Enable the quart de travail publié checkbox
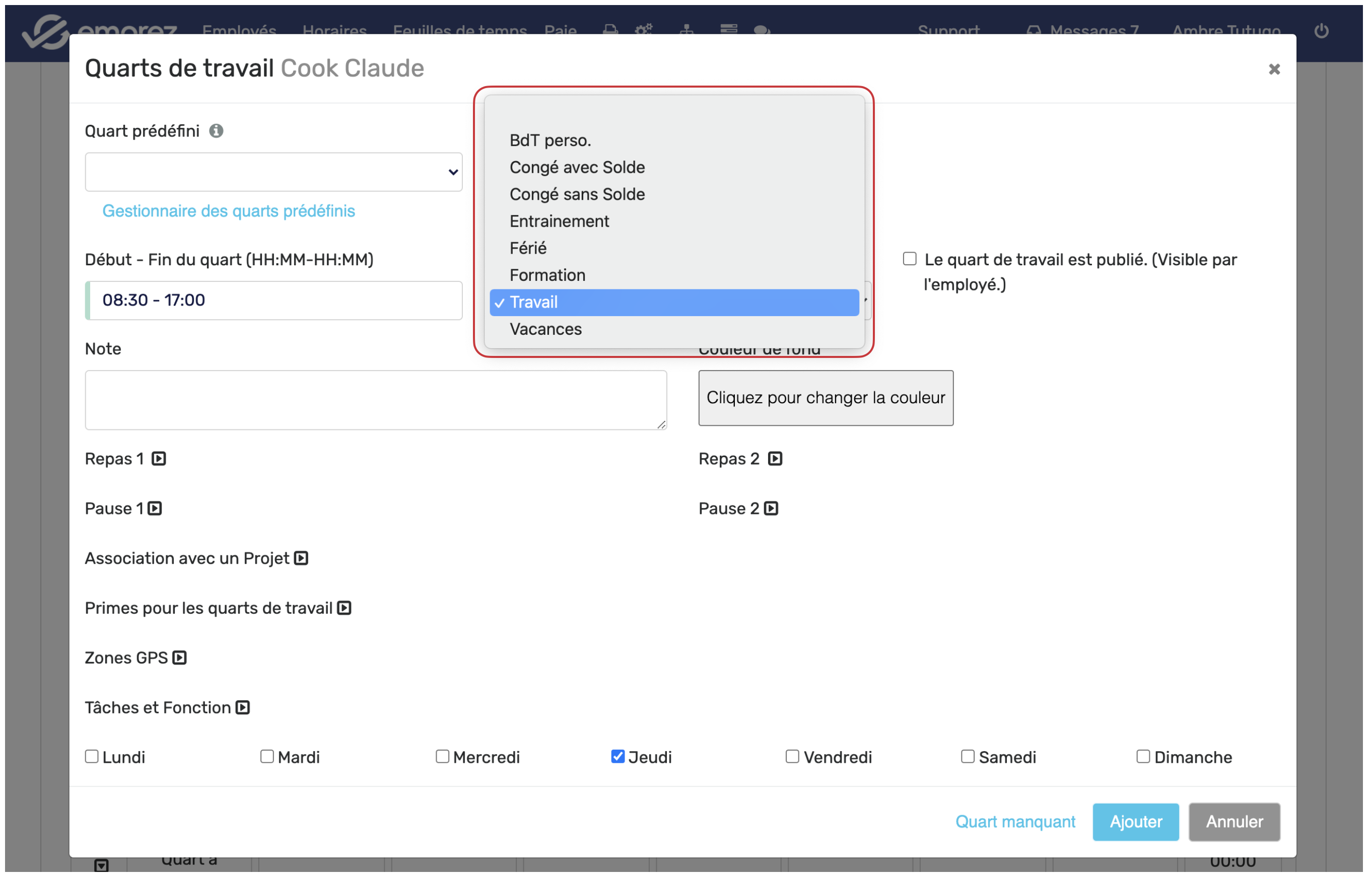 click(x=911, y=260)
